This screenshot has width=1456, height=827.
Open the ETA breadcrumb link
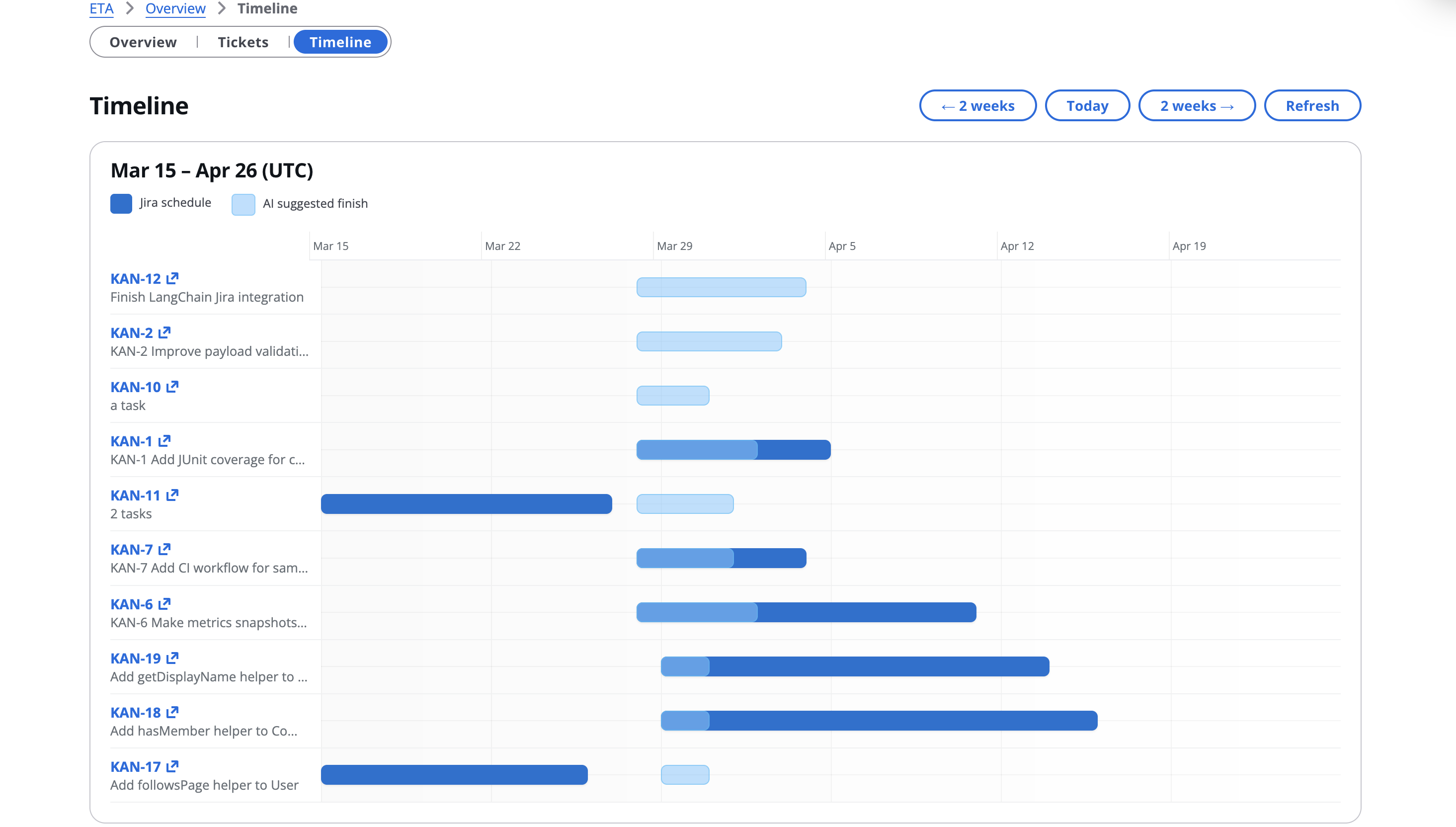point(102,8)
